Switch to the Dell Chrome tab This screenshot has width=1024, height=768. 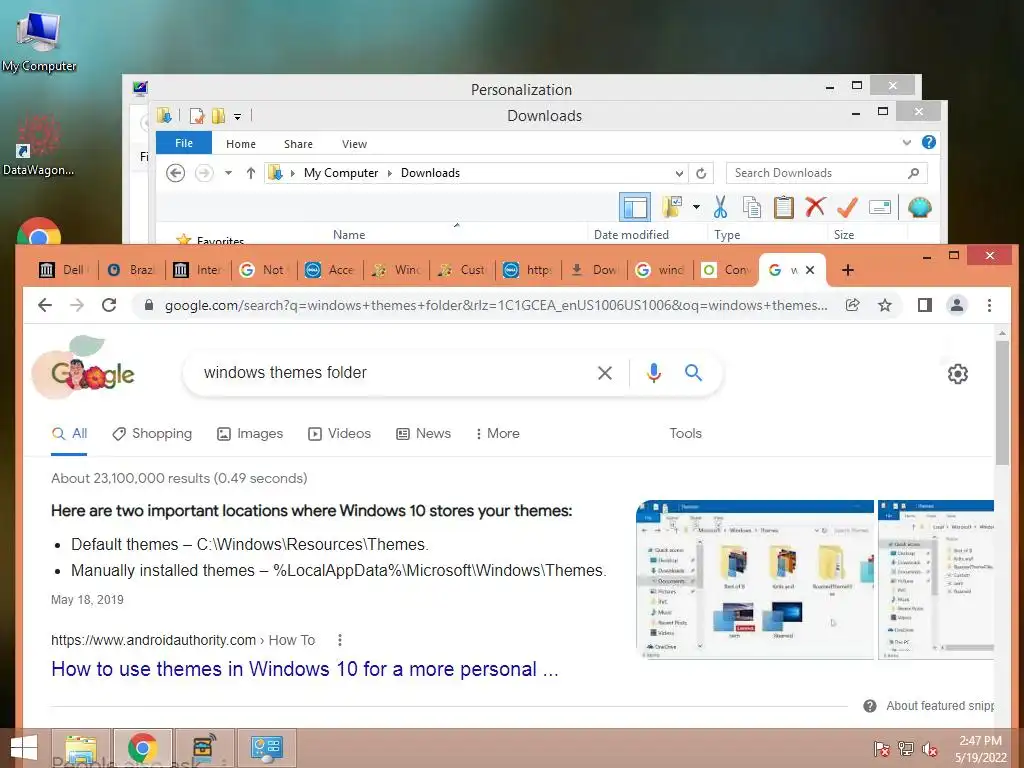point(63,270)
